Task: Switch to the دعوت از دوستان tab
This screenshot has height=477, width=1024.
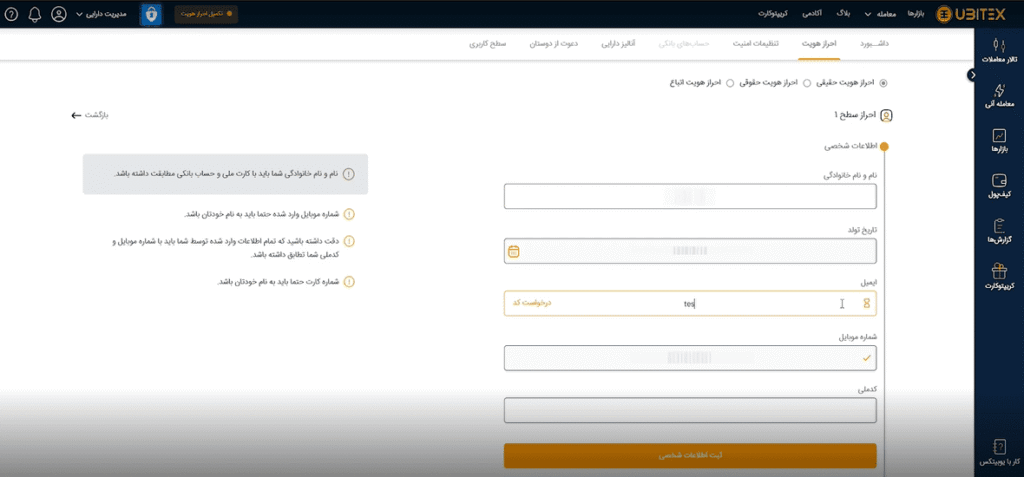Action: tap(554, 44)
